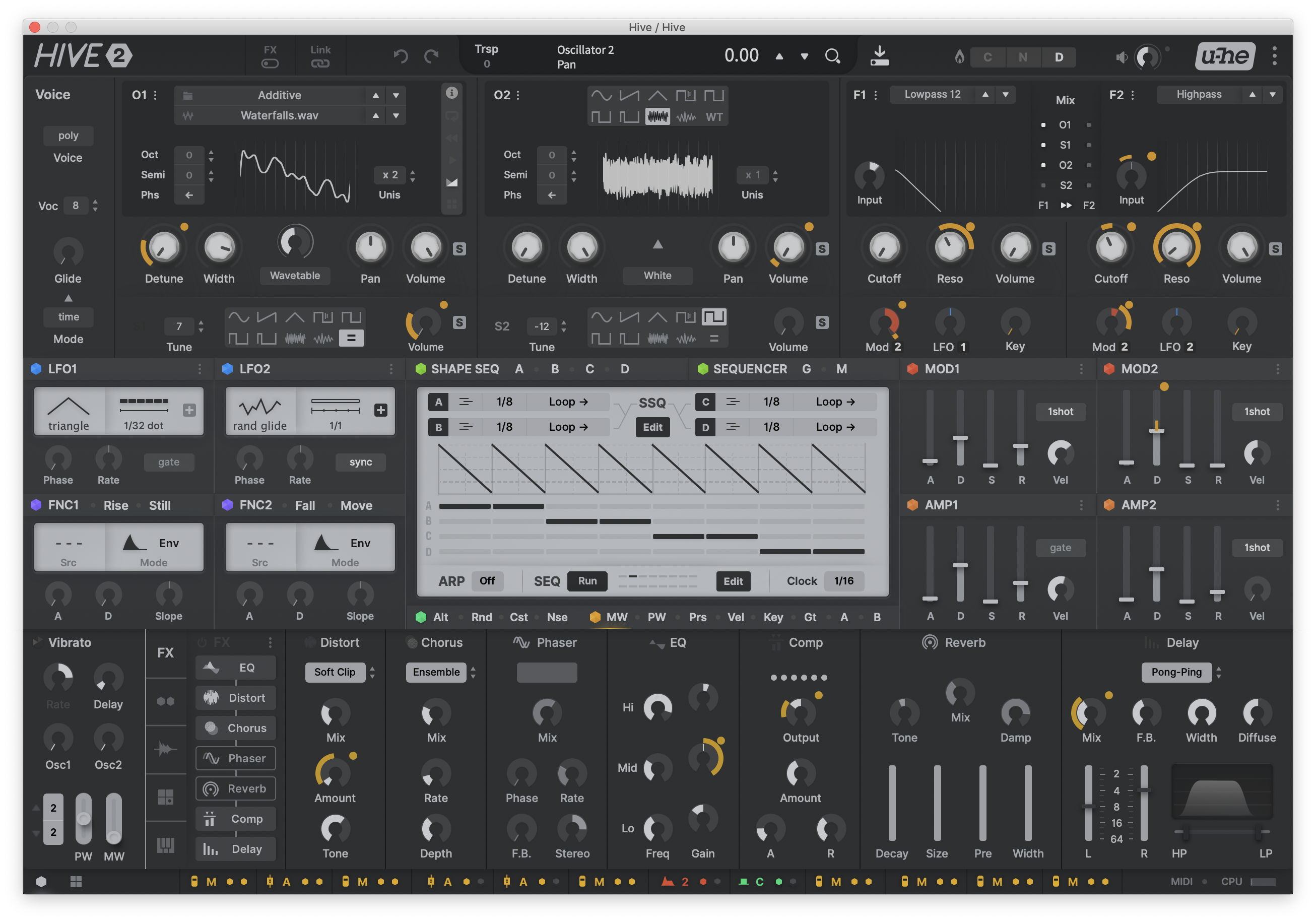Click the LFO2 plus icon
Viewport: 1316px width, 924px height.
click(x=380, y=410)
